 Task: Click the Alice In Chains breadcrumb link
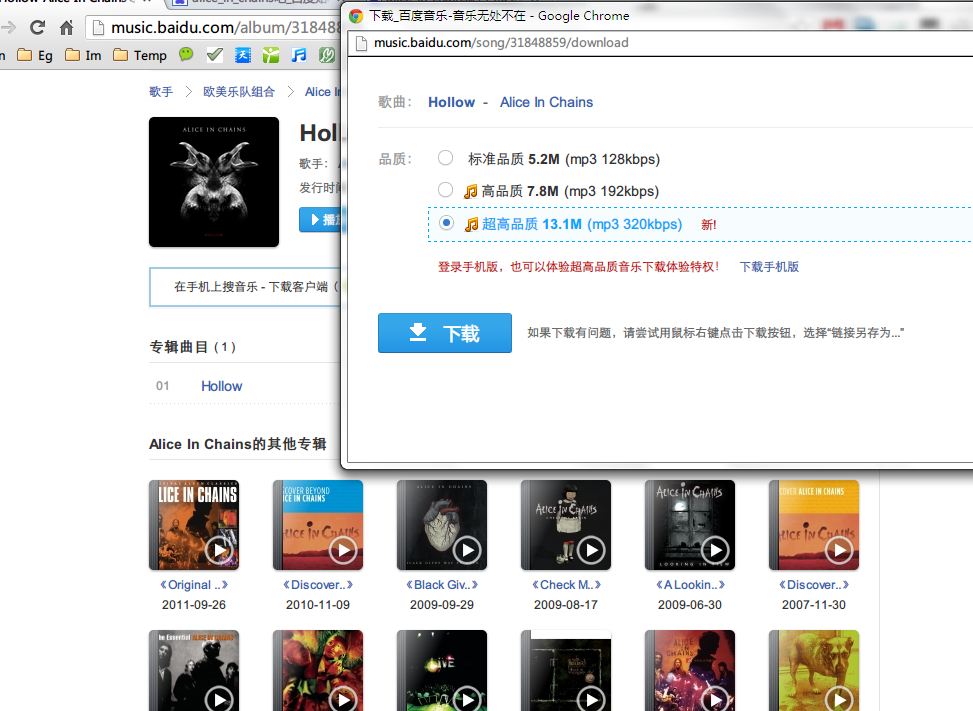(x=323, y=92)
